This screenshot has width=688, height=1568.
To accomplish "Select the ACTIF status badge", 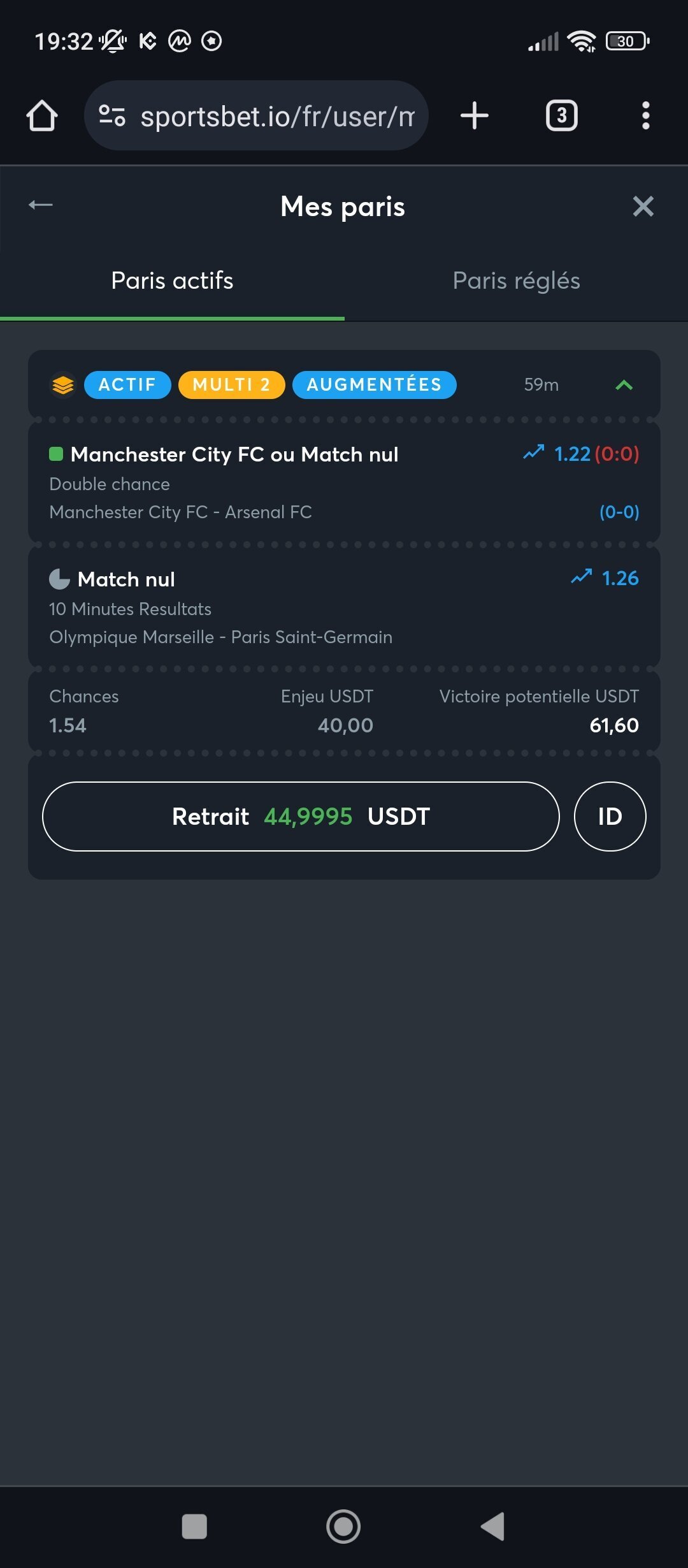I will coord(127,385).
